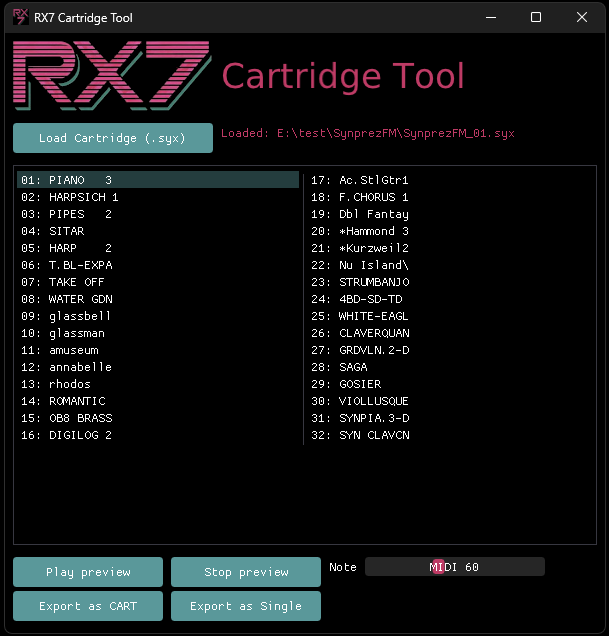
Task: Select patch 01: PIANO 3
Action: [x=158, y=180]
